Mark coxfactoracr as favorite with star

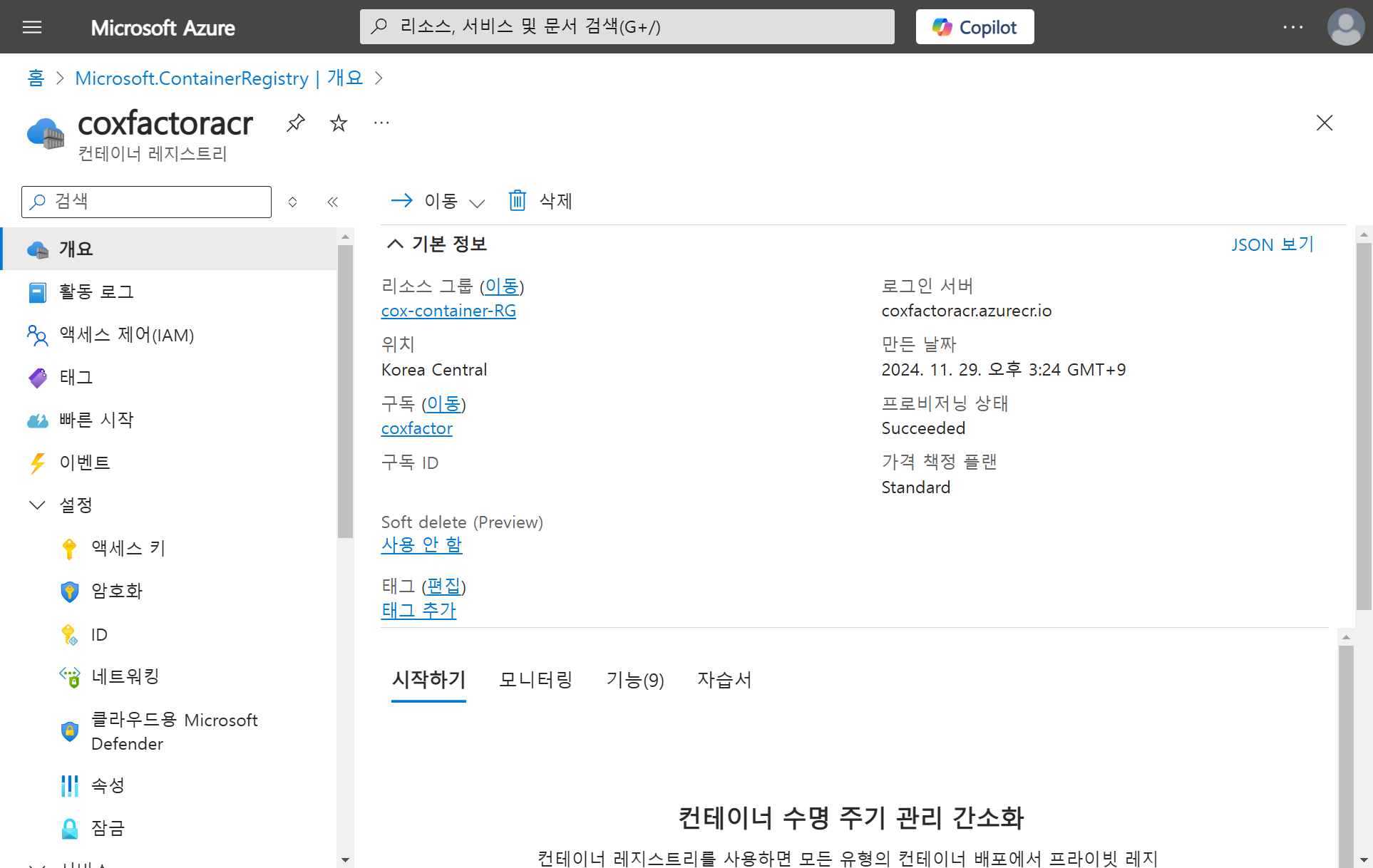(339, 123)
